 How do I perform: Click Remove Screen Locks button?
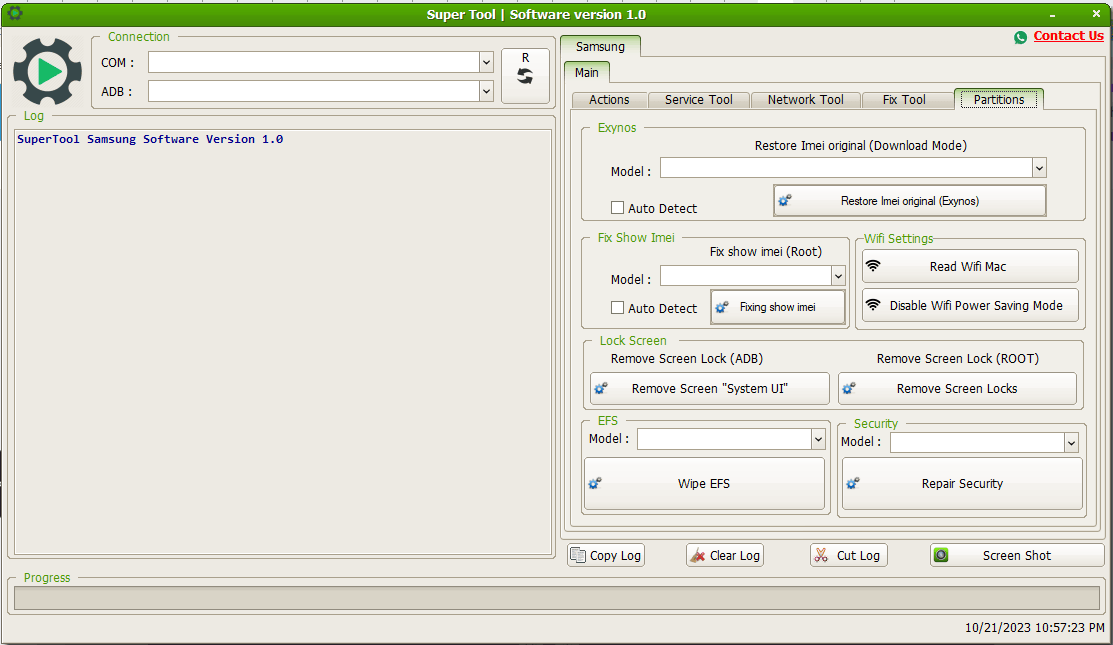(x=957, y=388)
